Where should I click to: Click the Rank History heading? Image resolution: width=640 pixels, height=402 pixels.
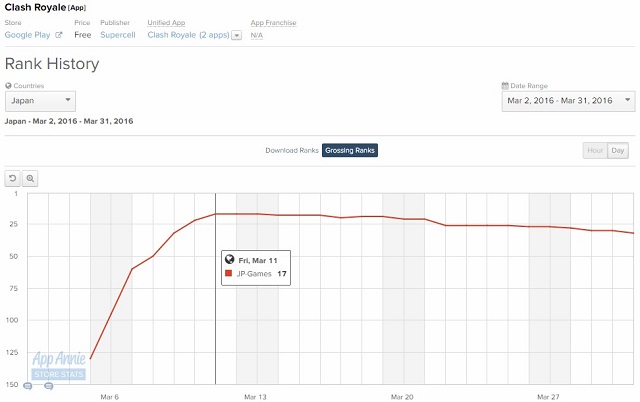(x=52, y=64)
